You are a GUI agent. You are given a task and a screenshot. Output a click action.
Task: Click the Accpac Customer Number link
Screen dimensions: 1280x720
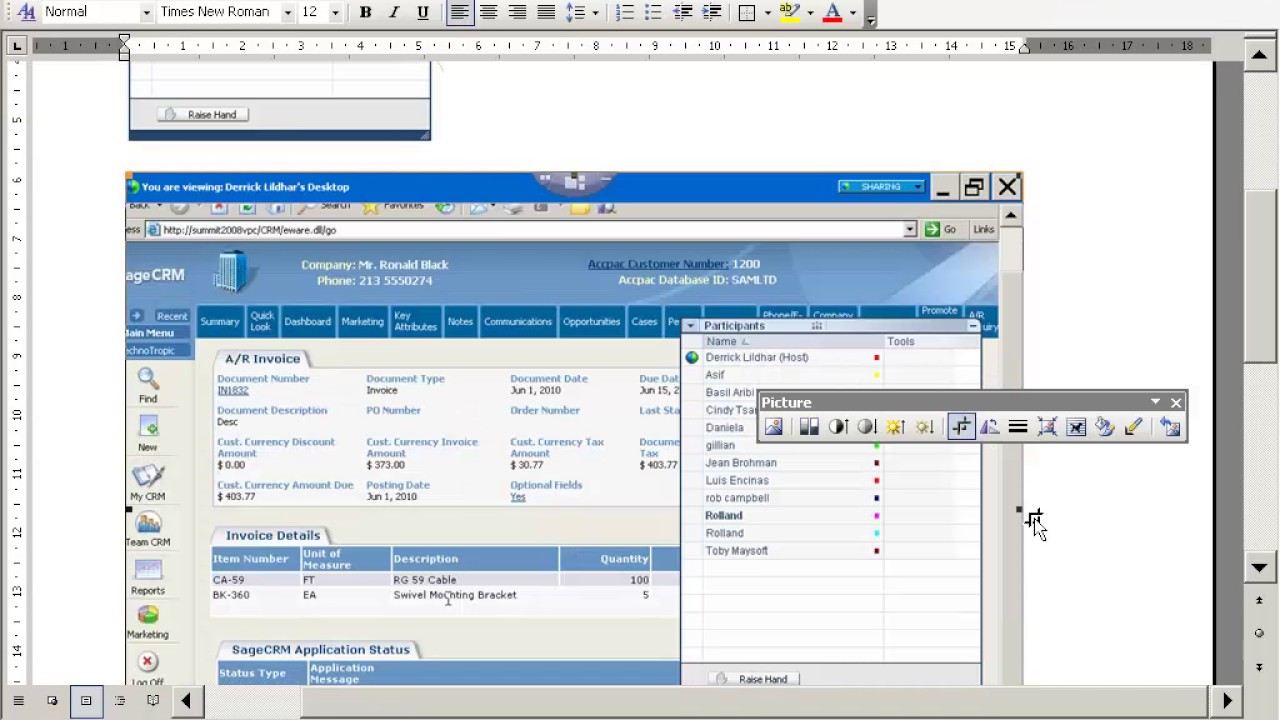(x=658, y=264)
